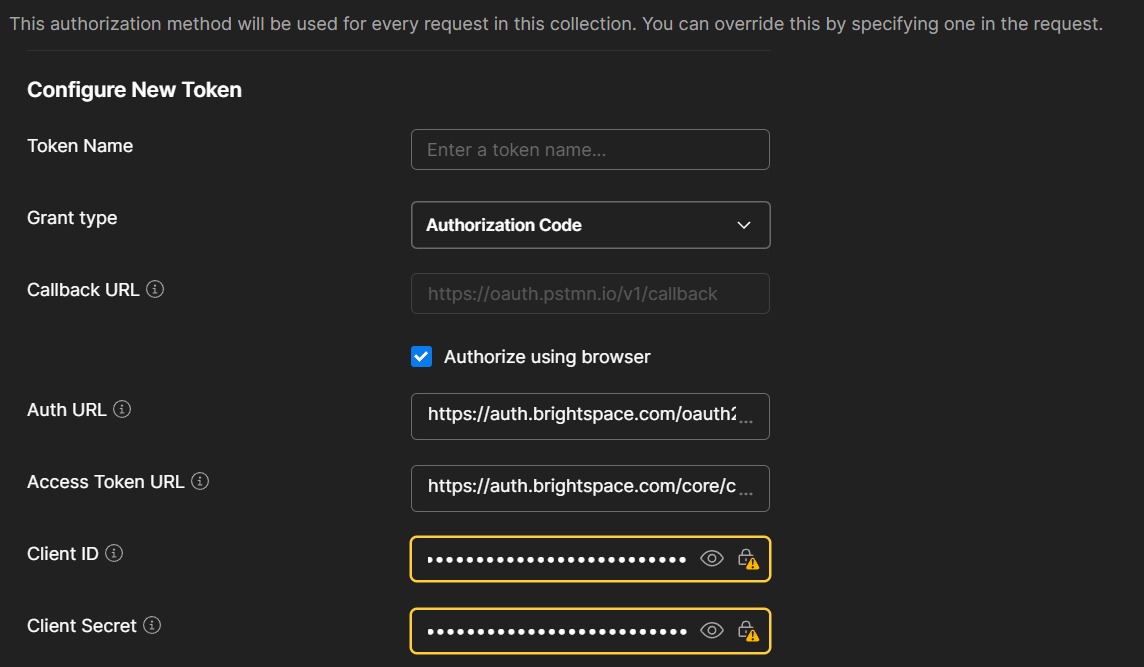Show the Client ID value

tap(712, 558)
